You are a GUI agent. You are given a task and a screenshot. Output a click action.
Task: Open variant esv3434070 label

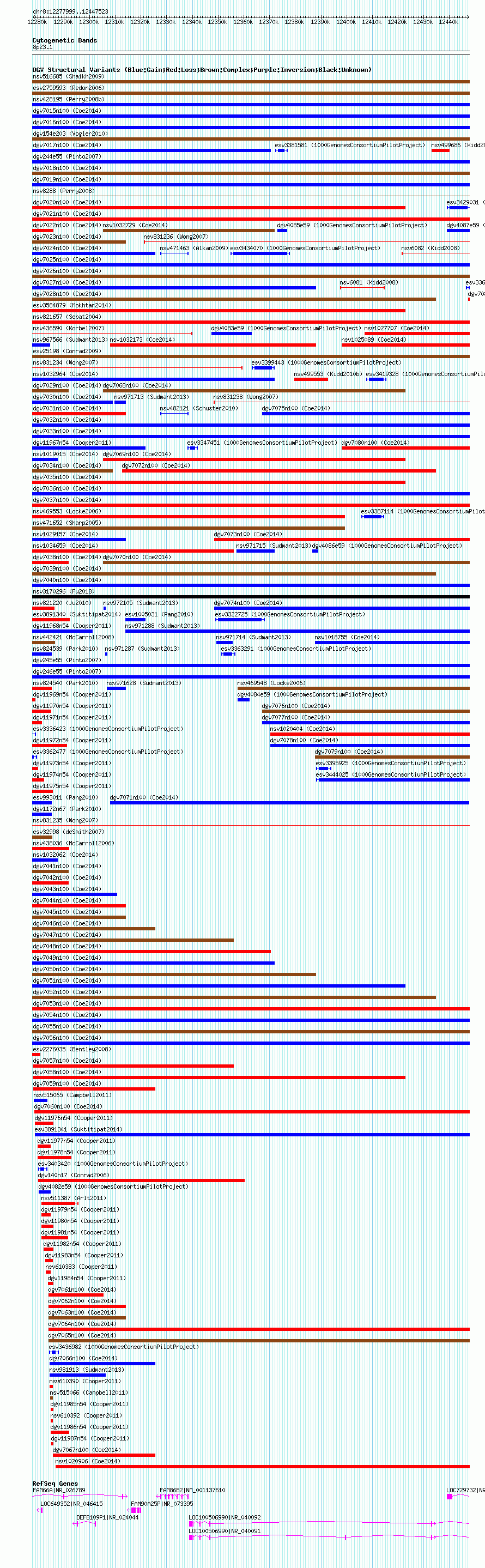click(x=305, y=249)
